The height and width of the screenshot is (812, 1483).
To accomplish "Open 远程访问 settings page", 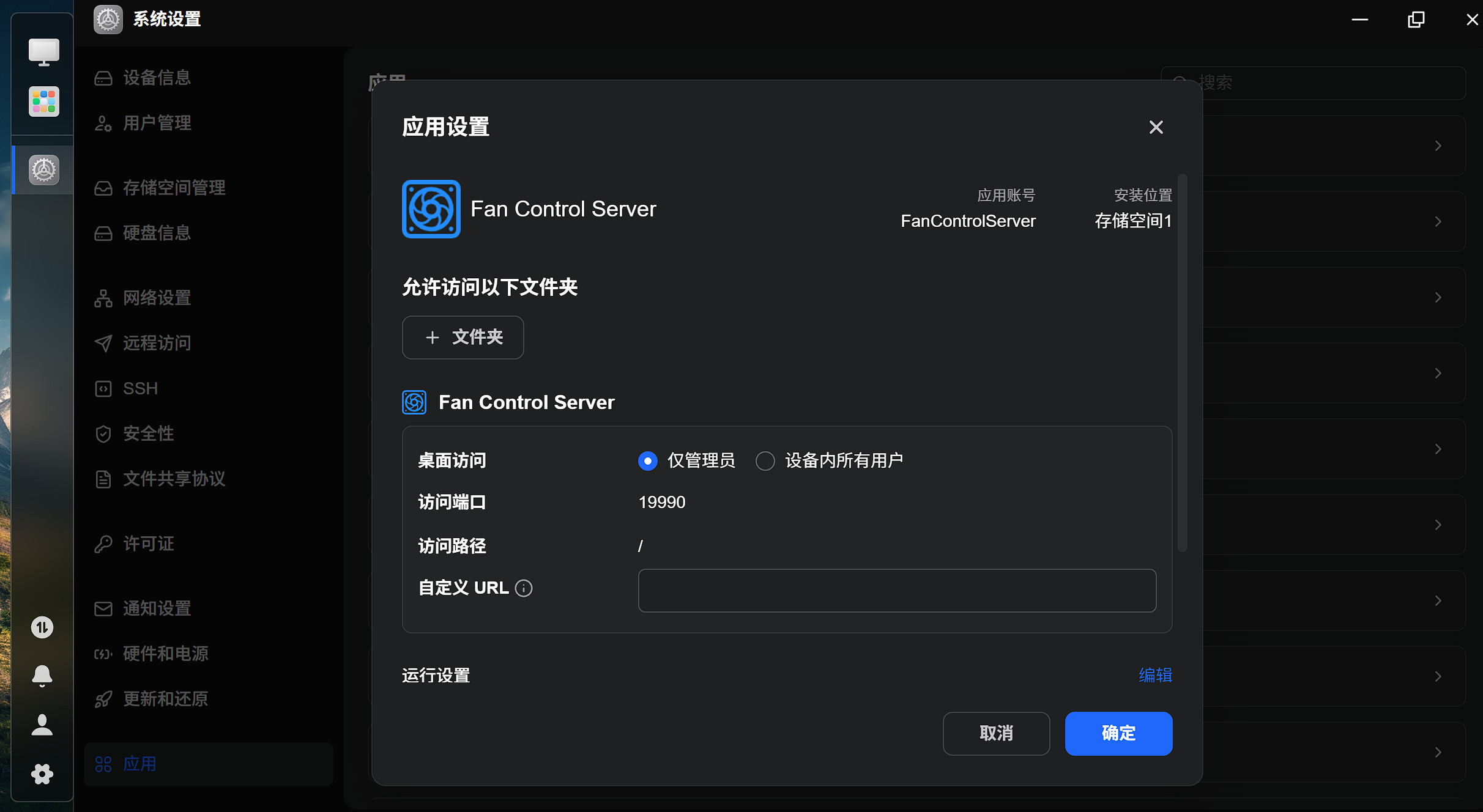I will click(x=209, y=344).
